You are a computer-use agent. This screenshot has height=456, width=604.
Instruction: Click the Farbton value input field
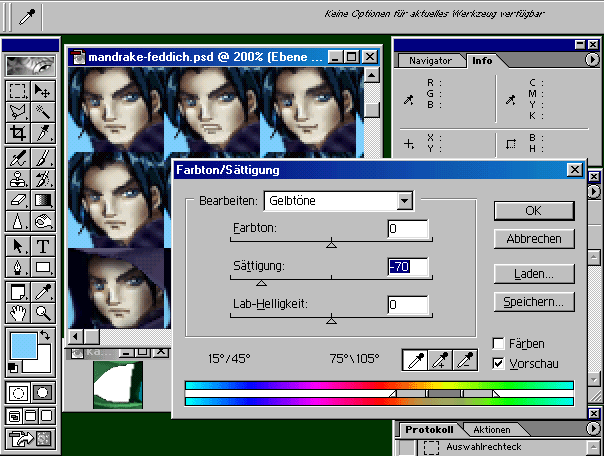408,229
